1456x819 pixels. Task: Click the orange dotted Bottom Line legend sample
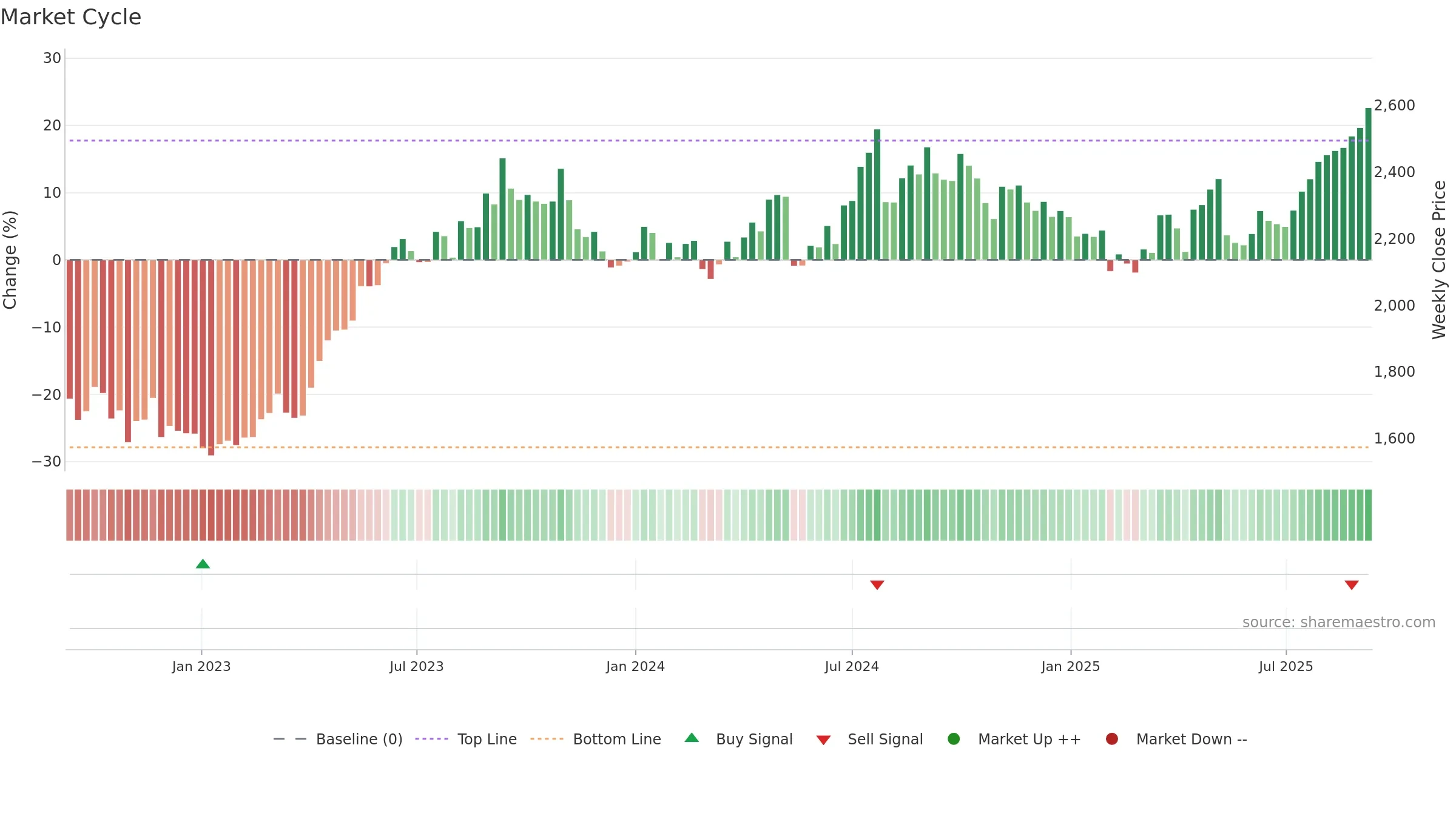point(547,739)
